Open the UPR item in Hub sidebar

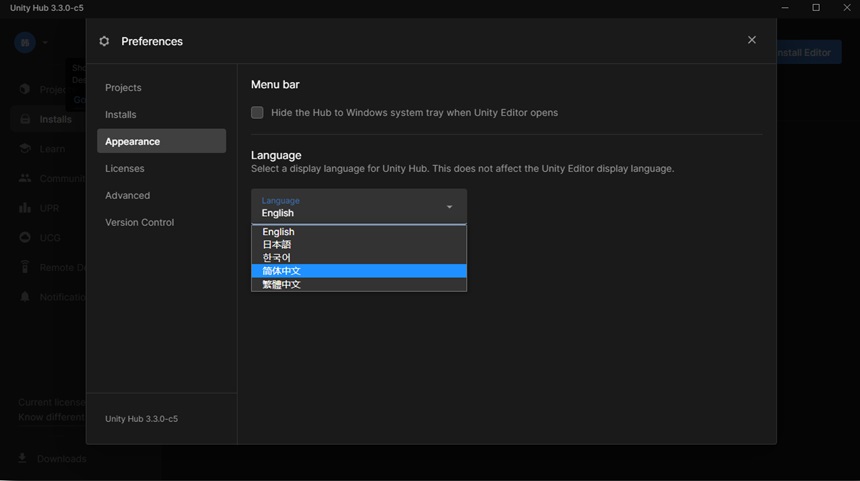49,208
